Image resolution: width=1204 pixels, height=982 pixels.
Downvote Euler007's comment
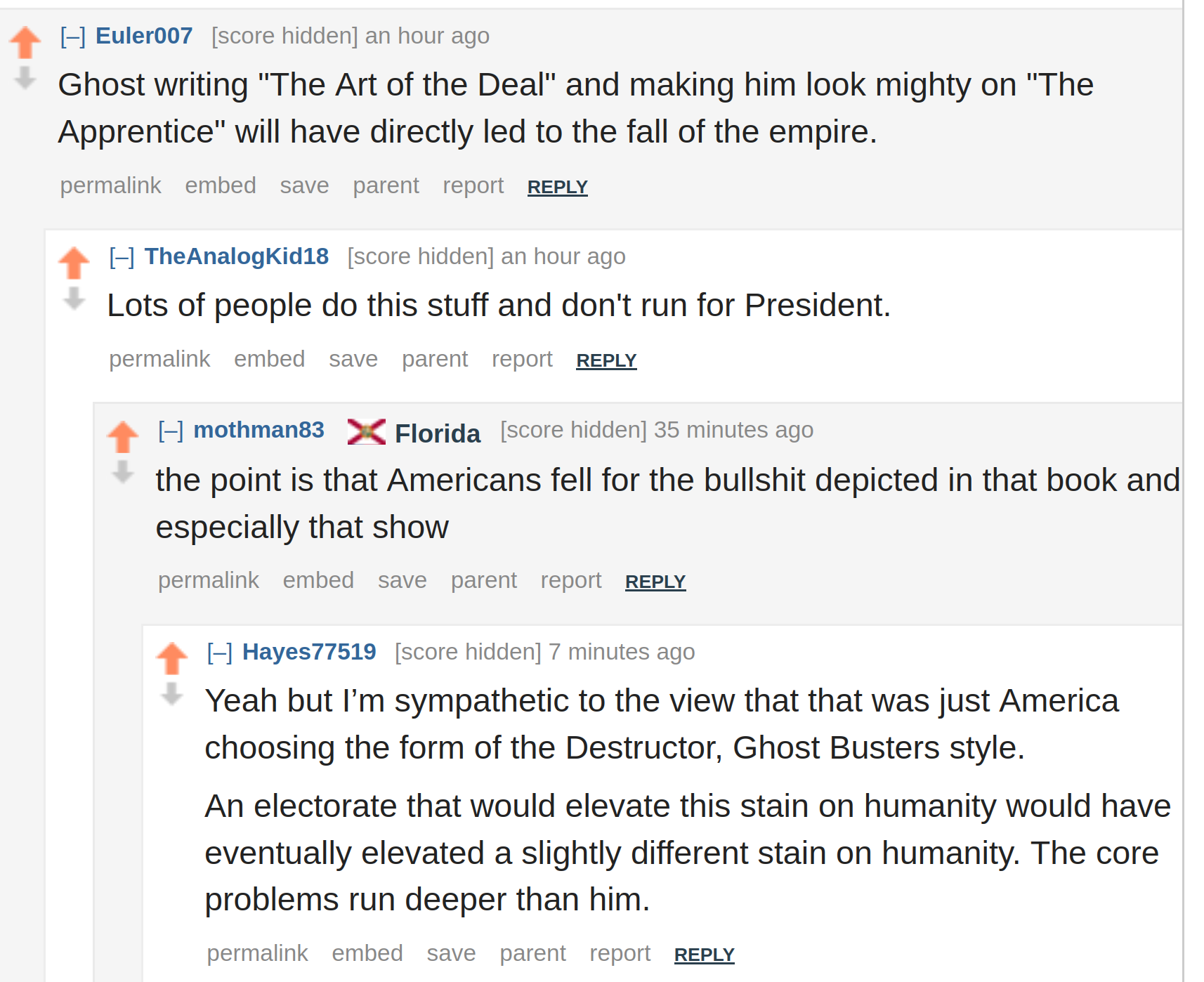coord(25,77)
